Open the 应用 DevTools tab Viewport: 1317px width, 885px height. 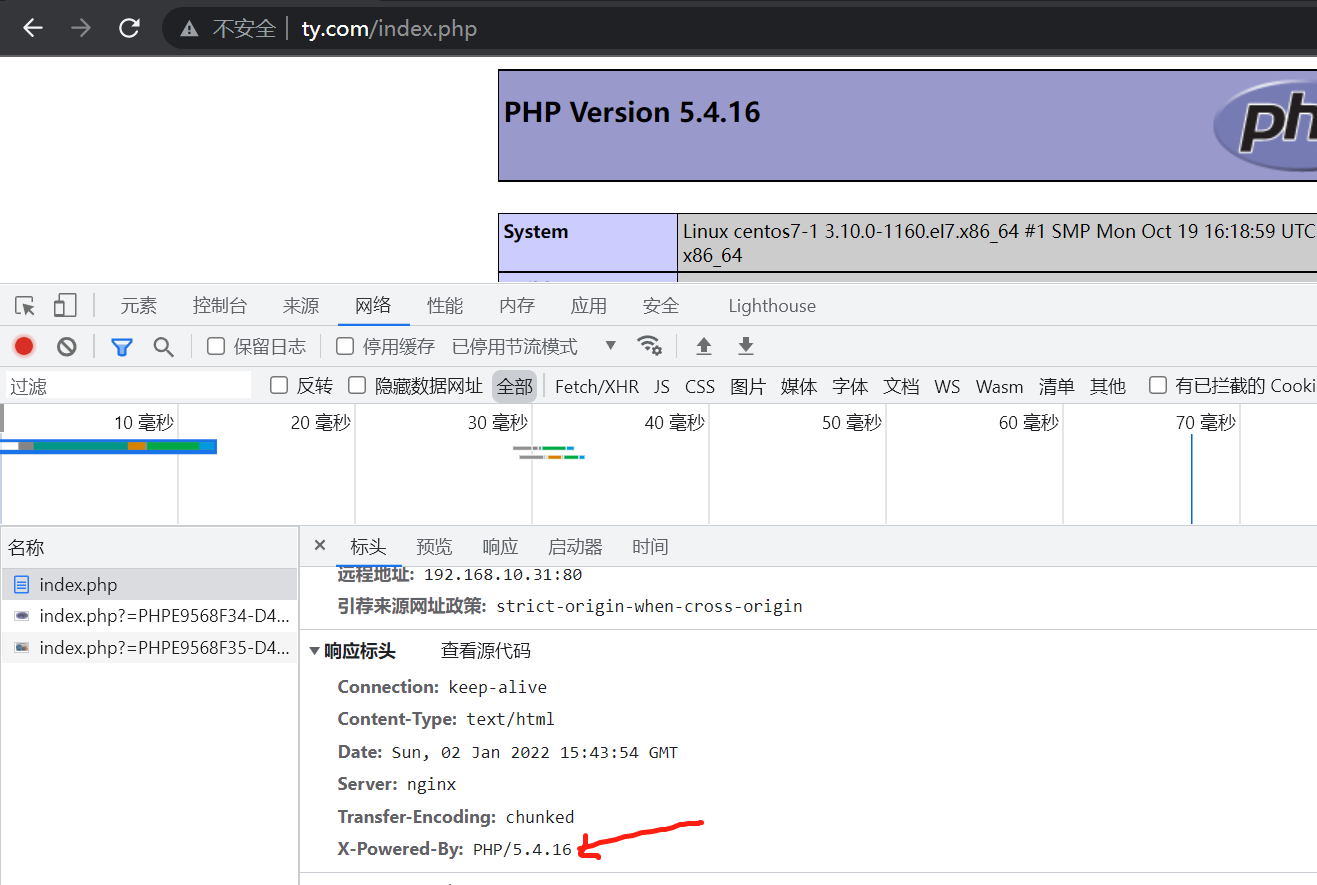click(589, 306)
